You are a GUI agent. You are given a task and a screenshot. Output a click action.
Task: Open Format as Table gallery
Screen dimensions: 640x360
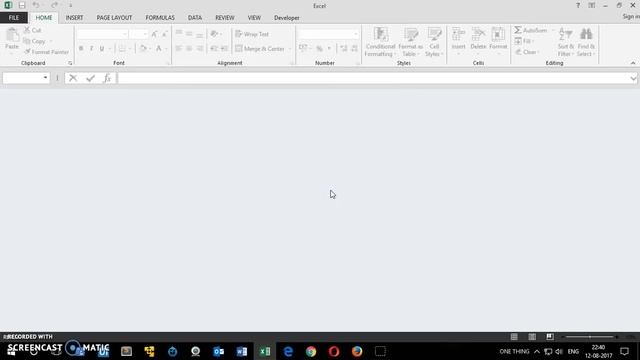pyautogui.click(x=411, y=42)
